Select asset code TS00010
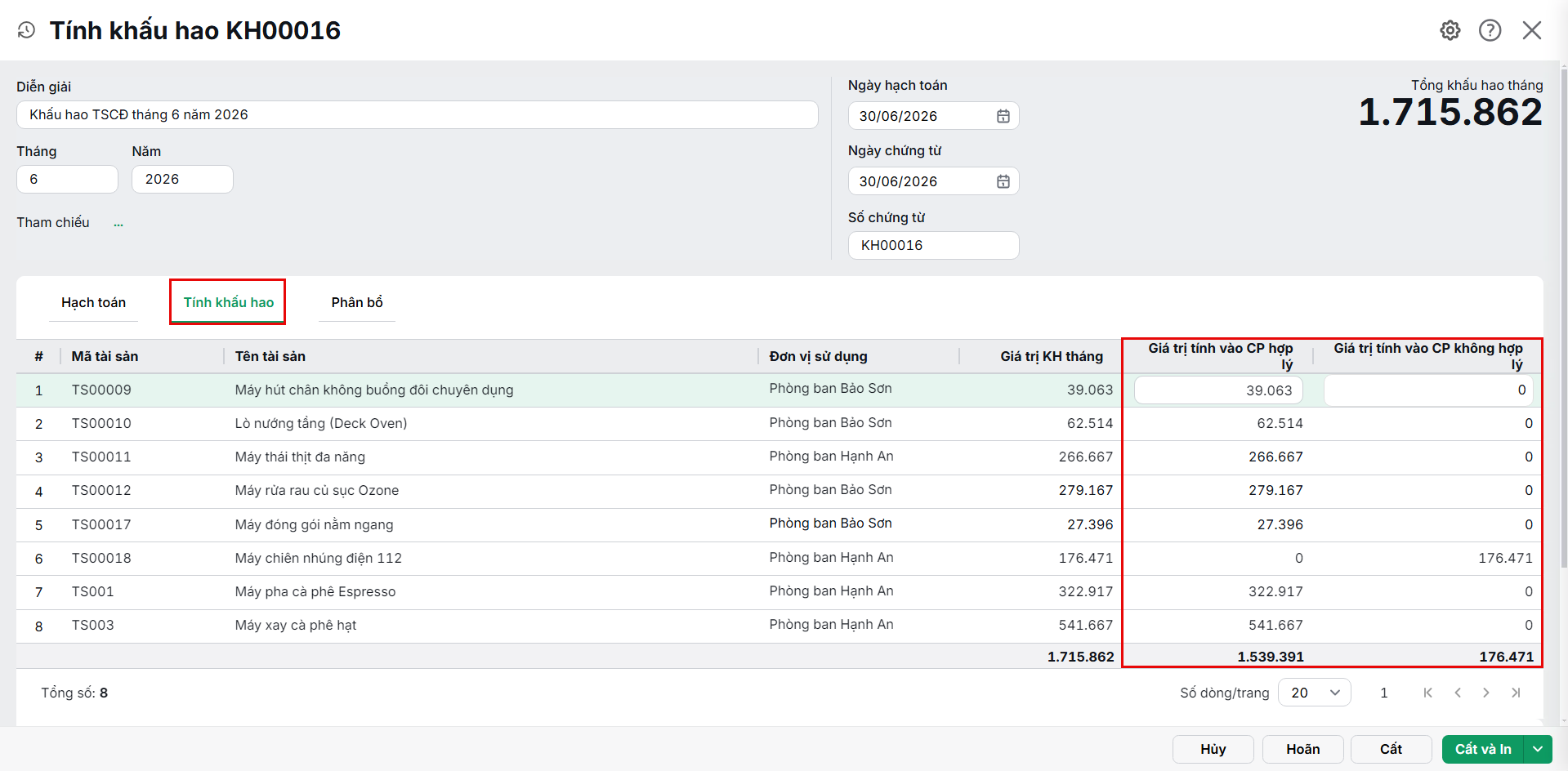 101,424
